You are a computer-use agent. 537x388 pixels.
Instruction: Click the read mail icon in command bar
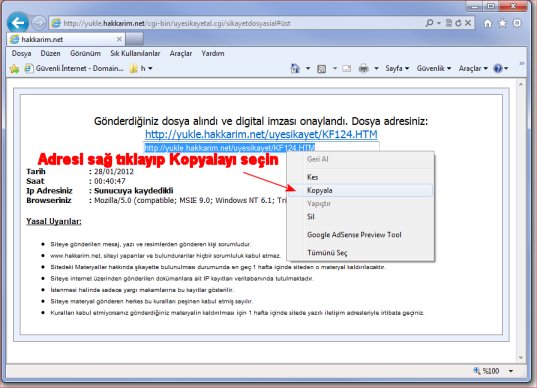(347, 69)
